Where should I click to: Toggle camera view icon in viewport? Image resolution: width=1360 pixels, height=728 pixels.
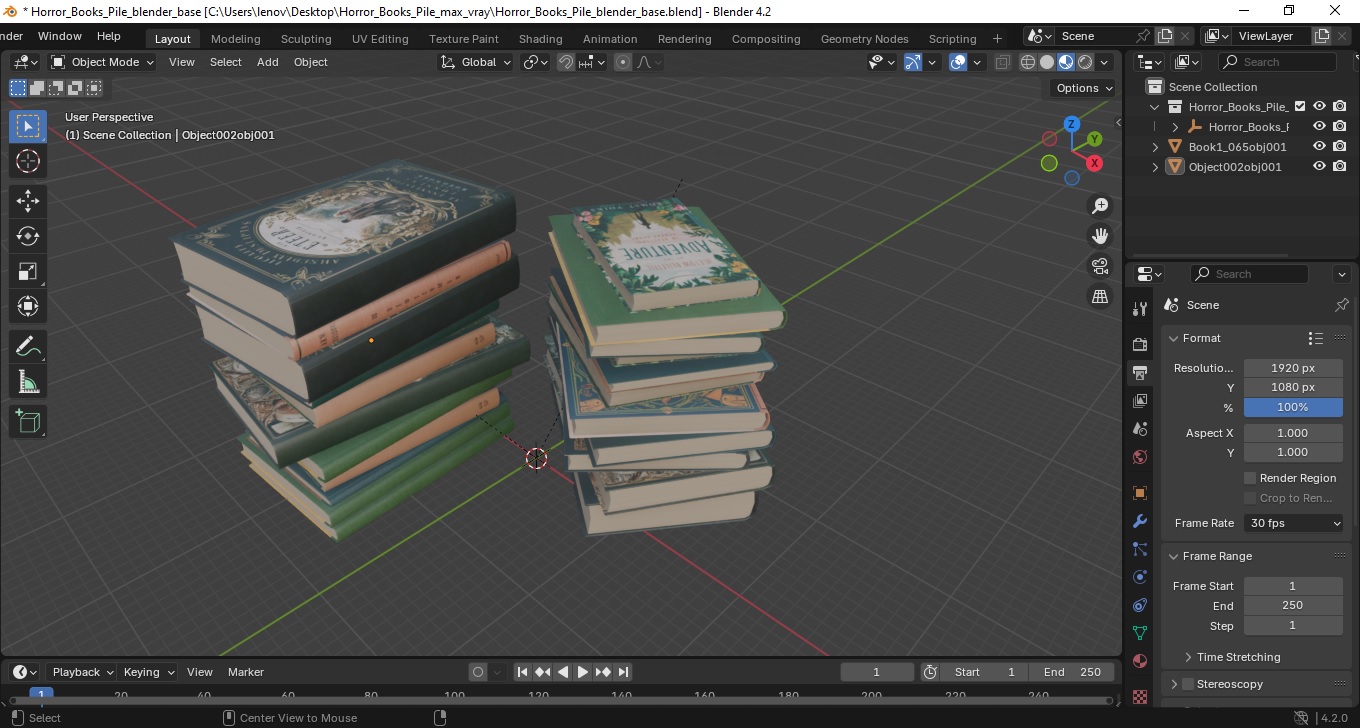(1100, 266)
